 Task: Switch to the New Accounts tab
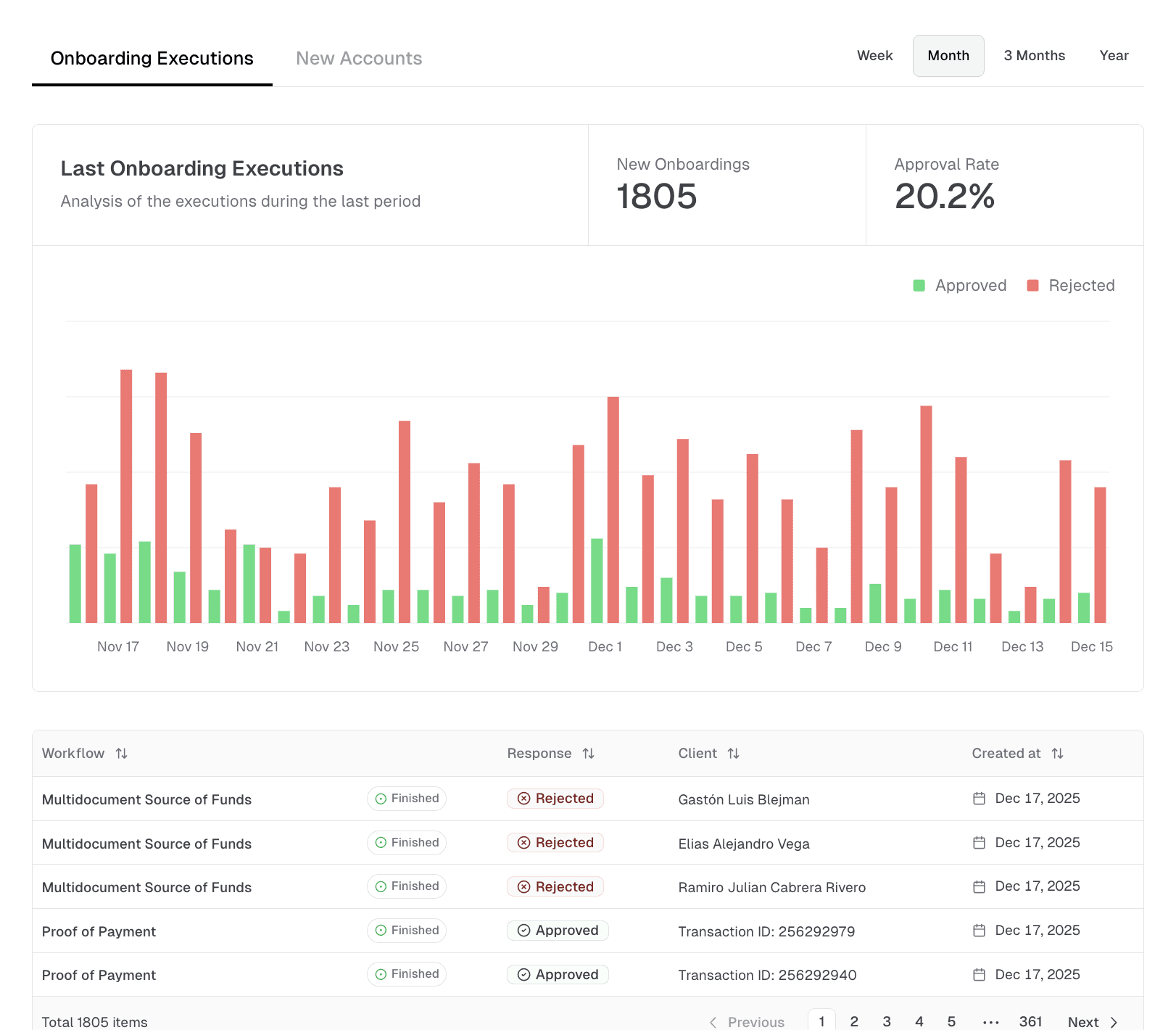[x=359, y=58]
